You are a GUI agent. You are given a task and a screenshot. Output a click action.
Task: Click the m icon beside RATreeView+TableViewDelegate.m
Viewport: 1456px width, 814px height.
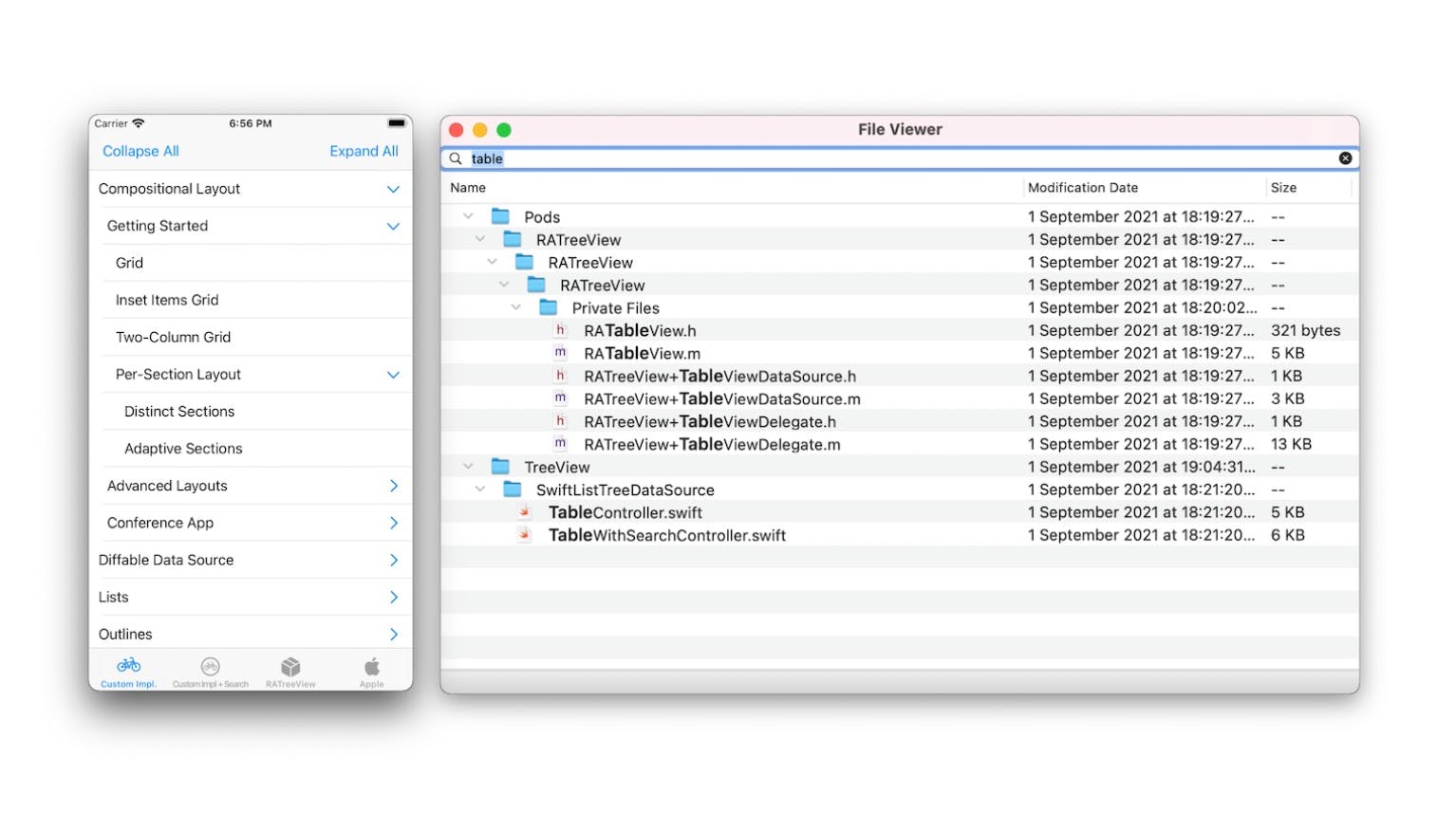coord(560,443)
